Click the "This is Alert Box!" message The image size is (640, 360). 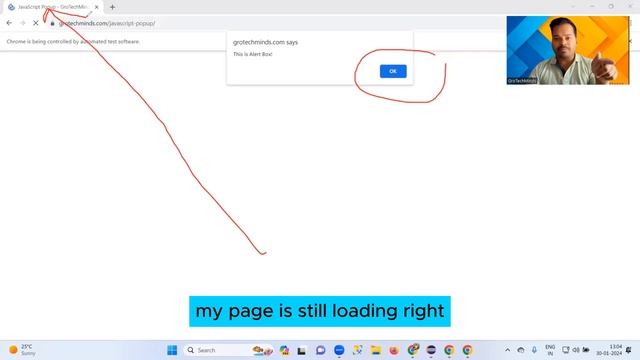point(253,54)
